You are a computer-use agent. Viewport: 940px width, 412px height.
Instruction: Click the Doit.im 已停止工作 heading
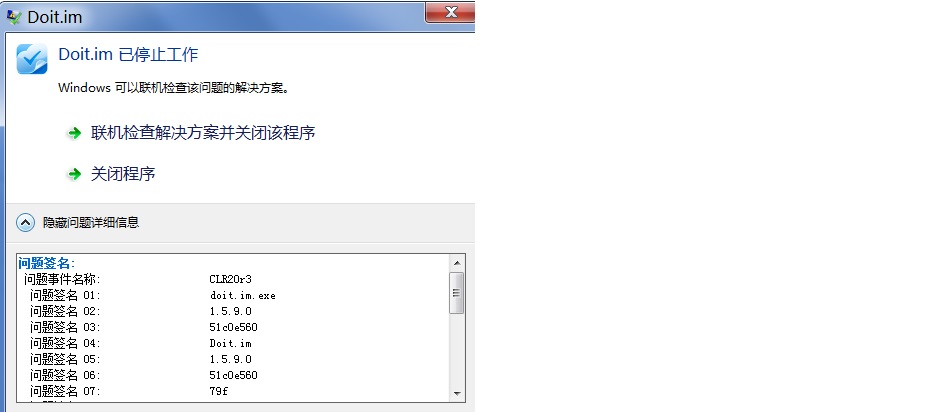[128, 55]
